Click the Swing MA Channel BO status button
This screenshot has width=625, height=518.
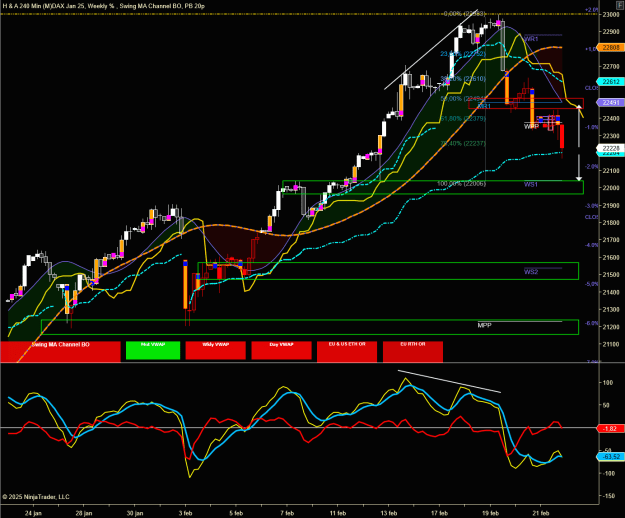[61, 351]
